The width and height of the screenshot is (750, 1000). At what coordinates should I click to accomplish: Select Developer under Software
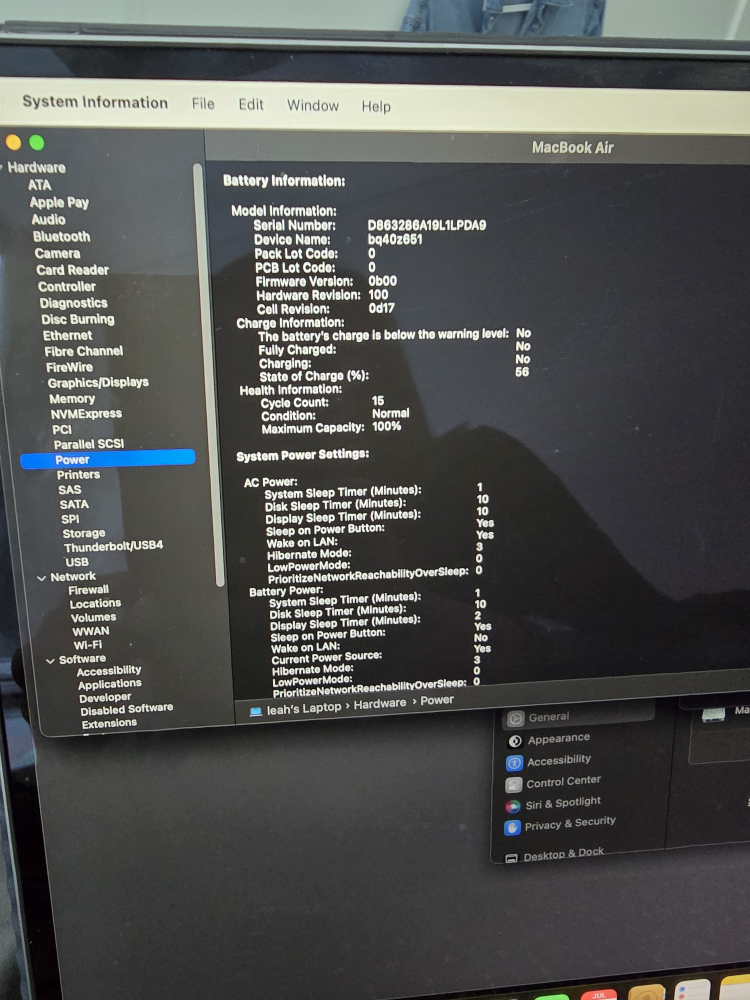[105, 698]
